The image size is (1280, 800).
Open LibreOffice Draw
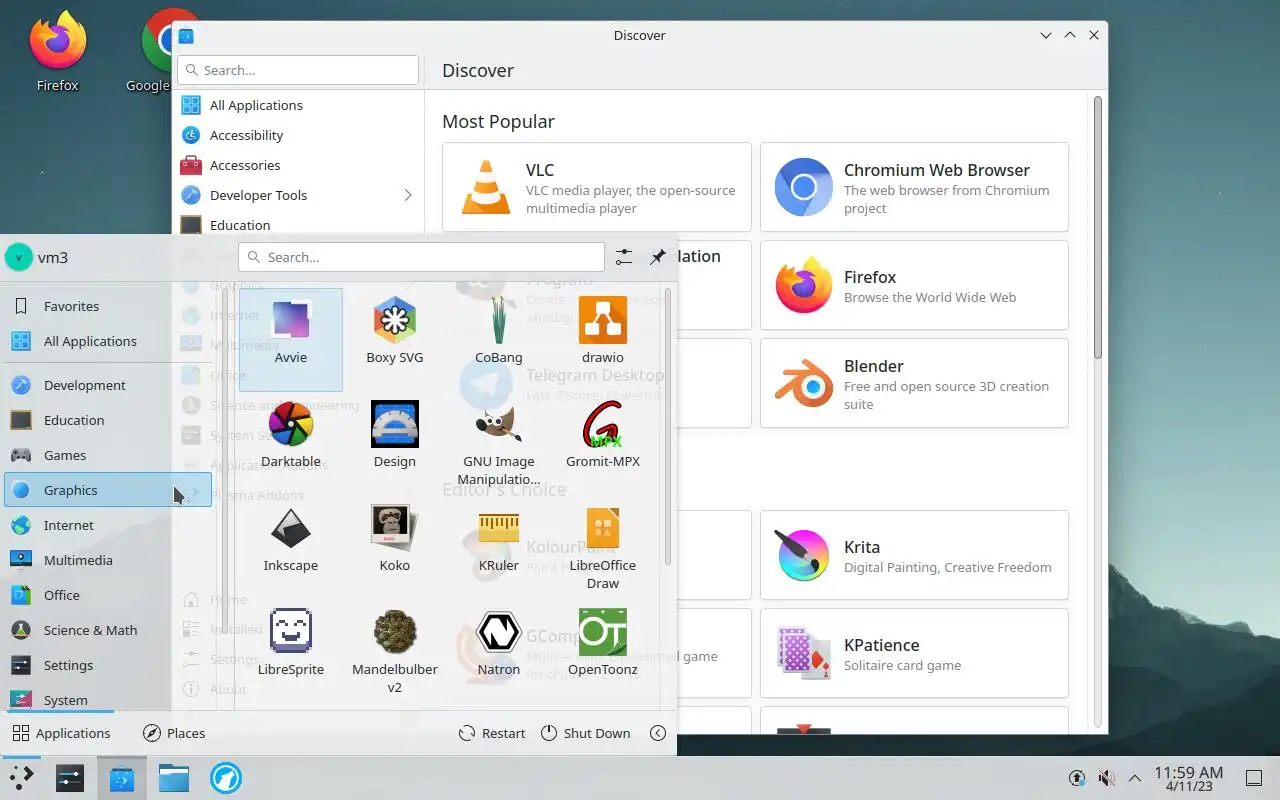(603, 547)
